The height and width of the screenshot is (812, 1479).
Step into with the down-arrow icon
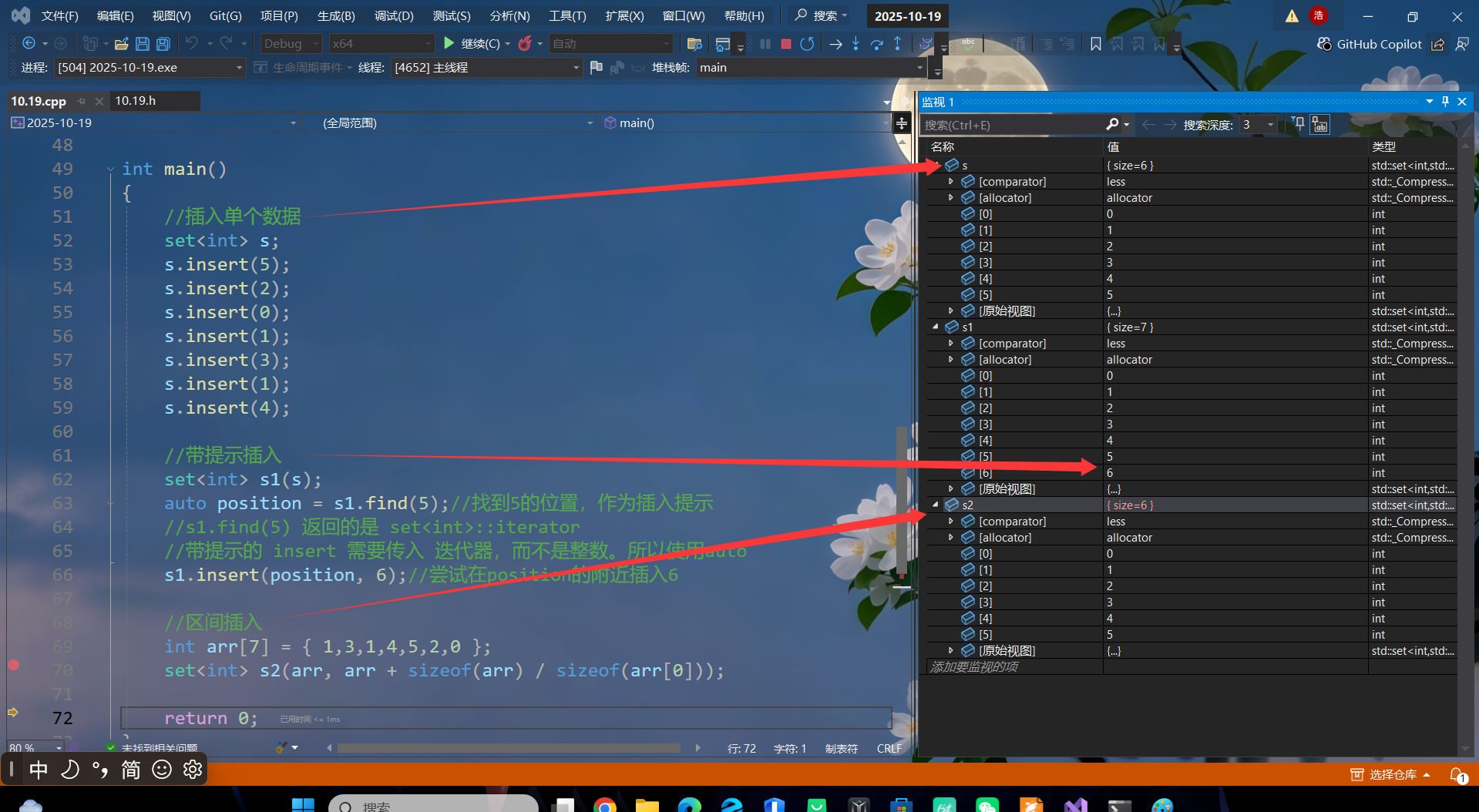(x=856, y=44)
